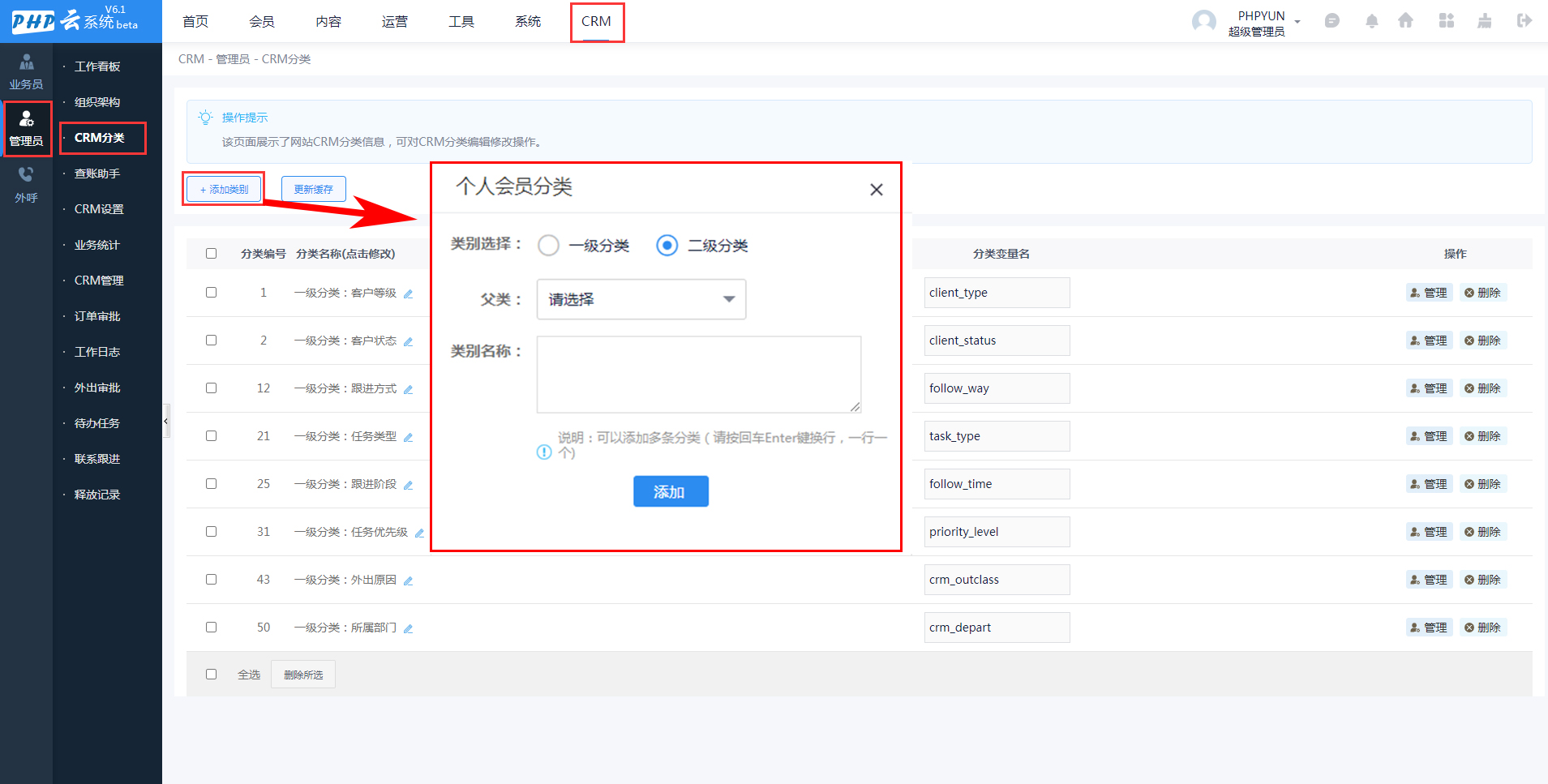Viewport: 1548px width, 784px height.
Task: Open 释放记录 in the side menu
Action: (x=97, y=495)
